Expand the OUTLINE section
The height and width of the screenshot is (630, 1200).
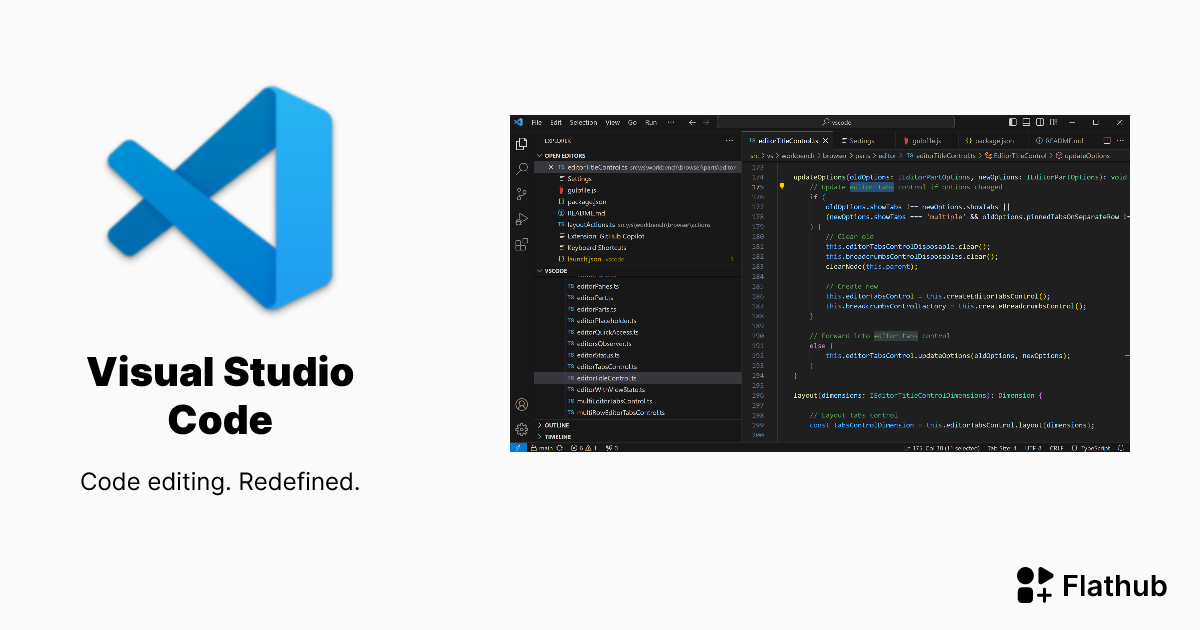point(558,424)
